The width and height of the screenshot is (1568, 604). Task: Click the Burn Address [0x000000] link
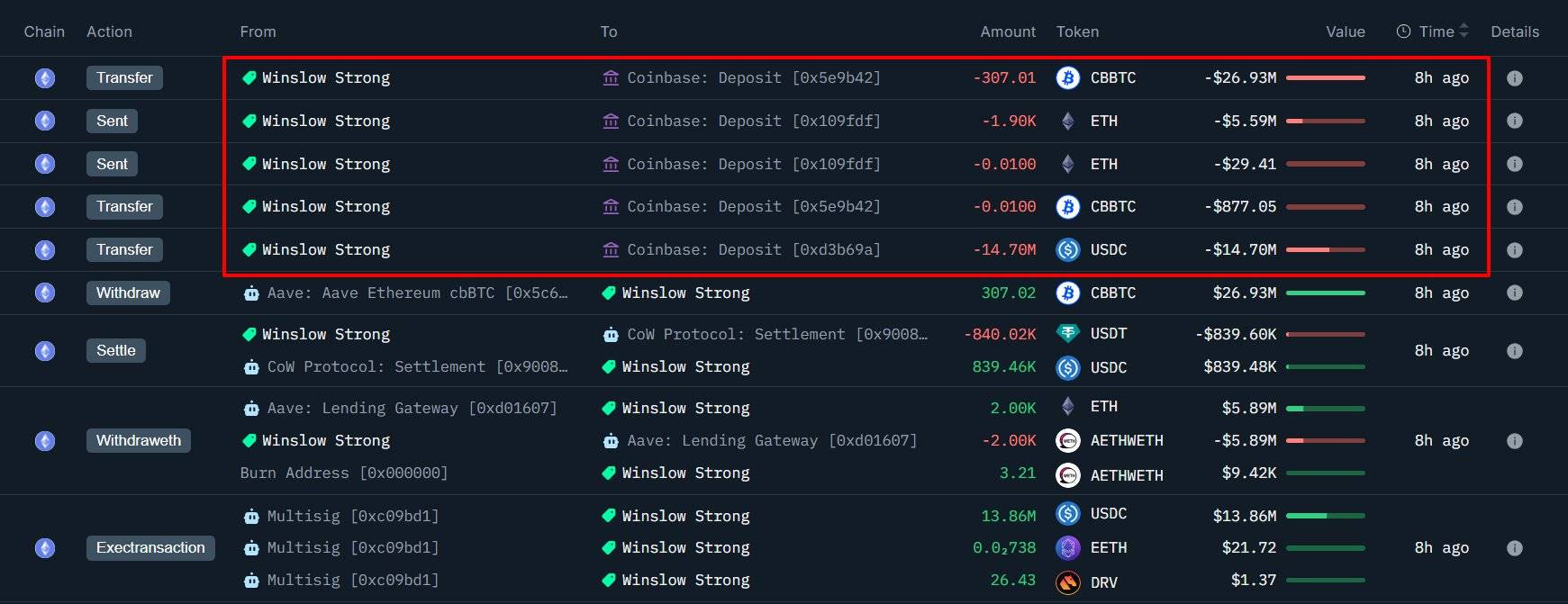pos(343,473)
